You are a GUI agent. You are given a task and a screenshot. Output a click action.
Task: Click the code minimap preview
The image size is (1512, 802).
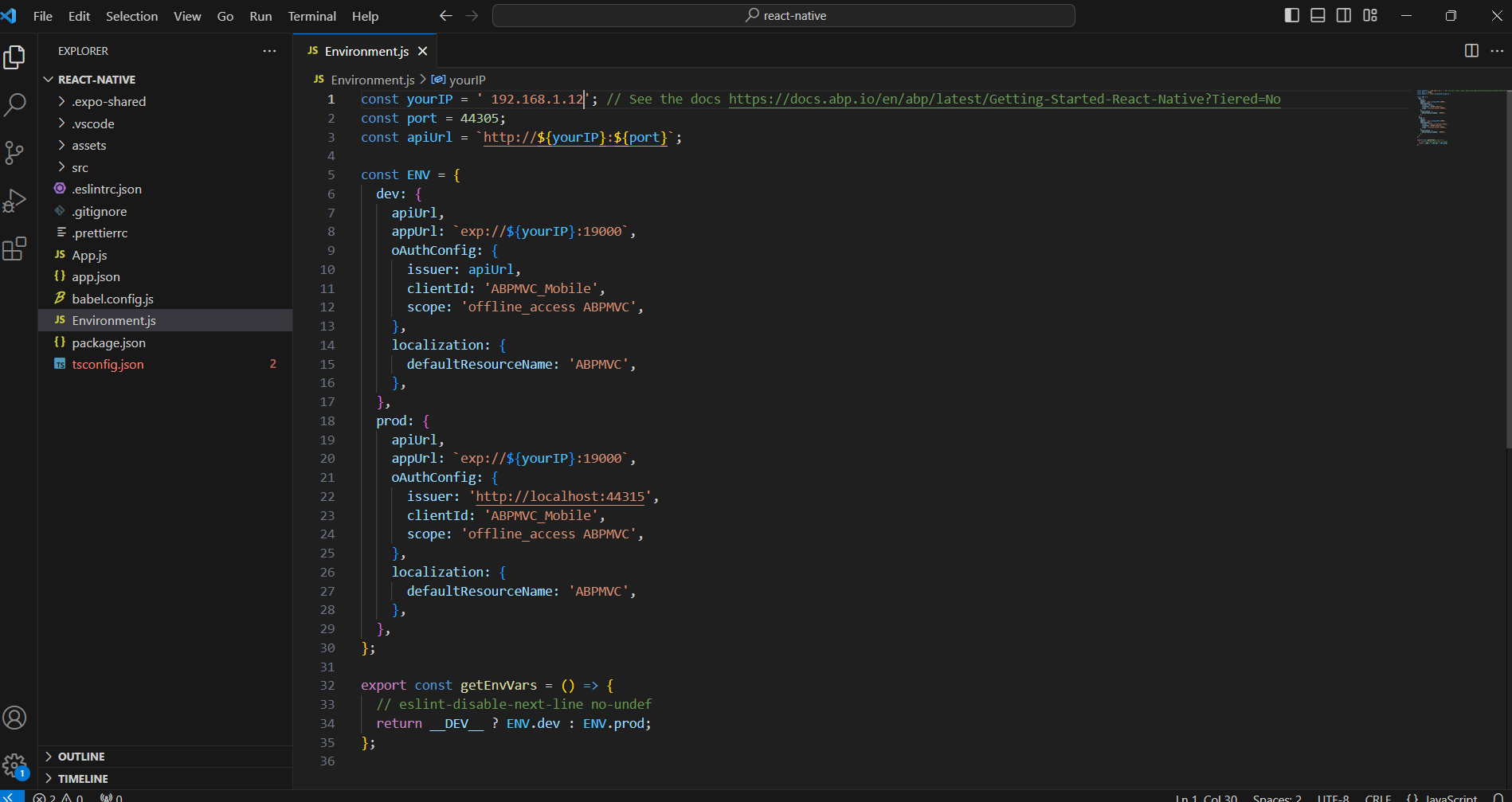[x=1432, y=117]
